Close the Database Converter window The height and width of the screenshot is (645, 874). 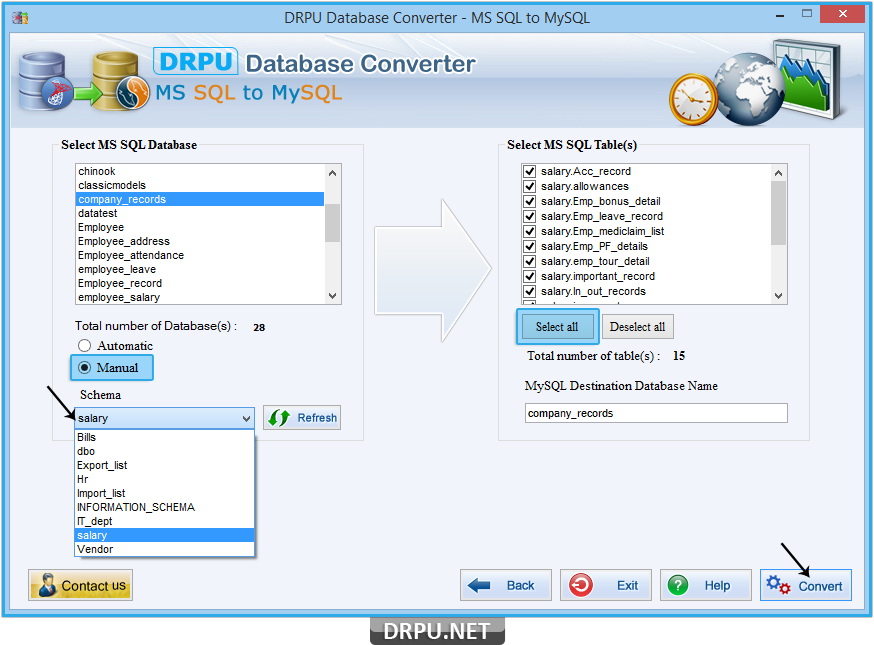click(x=842, y=14)
